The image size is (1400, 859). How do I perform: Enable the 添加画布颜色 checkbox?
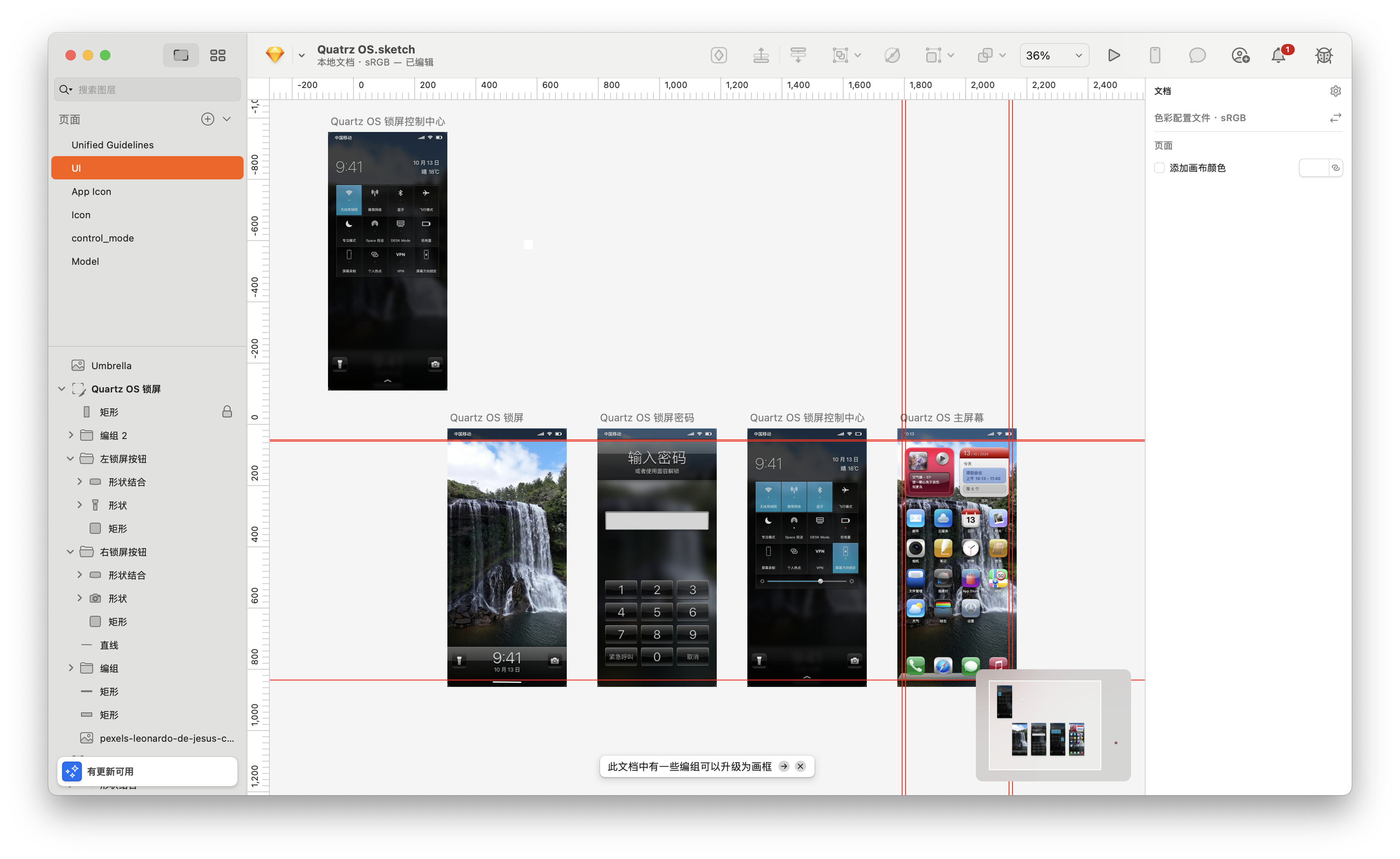[x=1159, y=168]
